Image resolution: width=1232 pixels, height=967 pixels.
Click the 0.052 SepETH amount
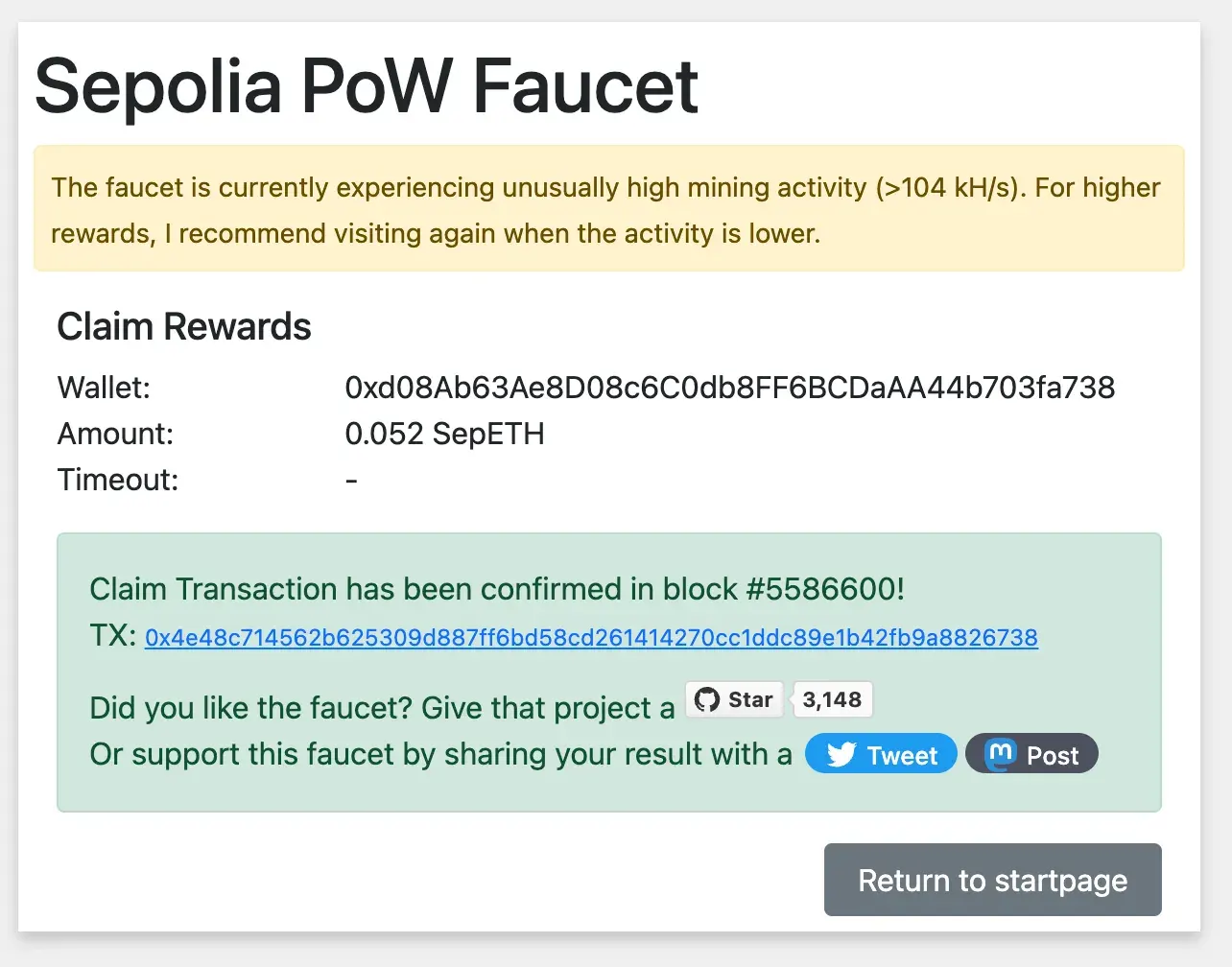pos(444,434)
